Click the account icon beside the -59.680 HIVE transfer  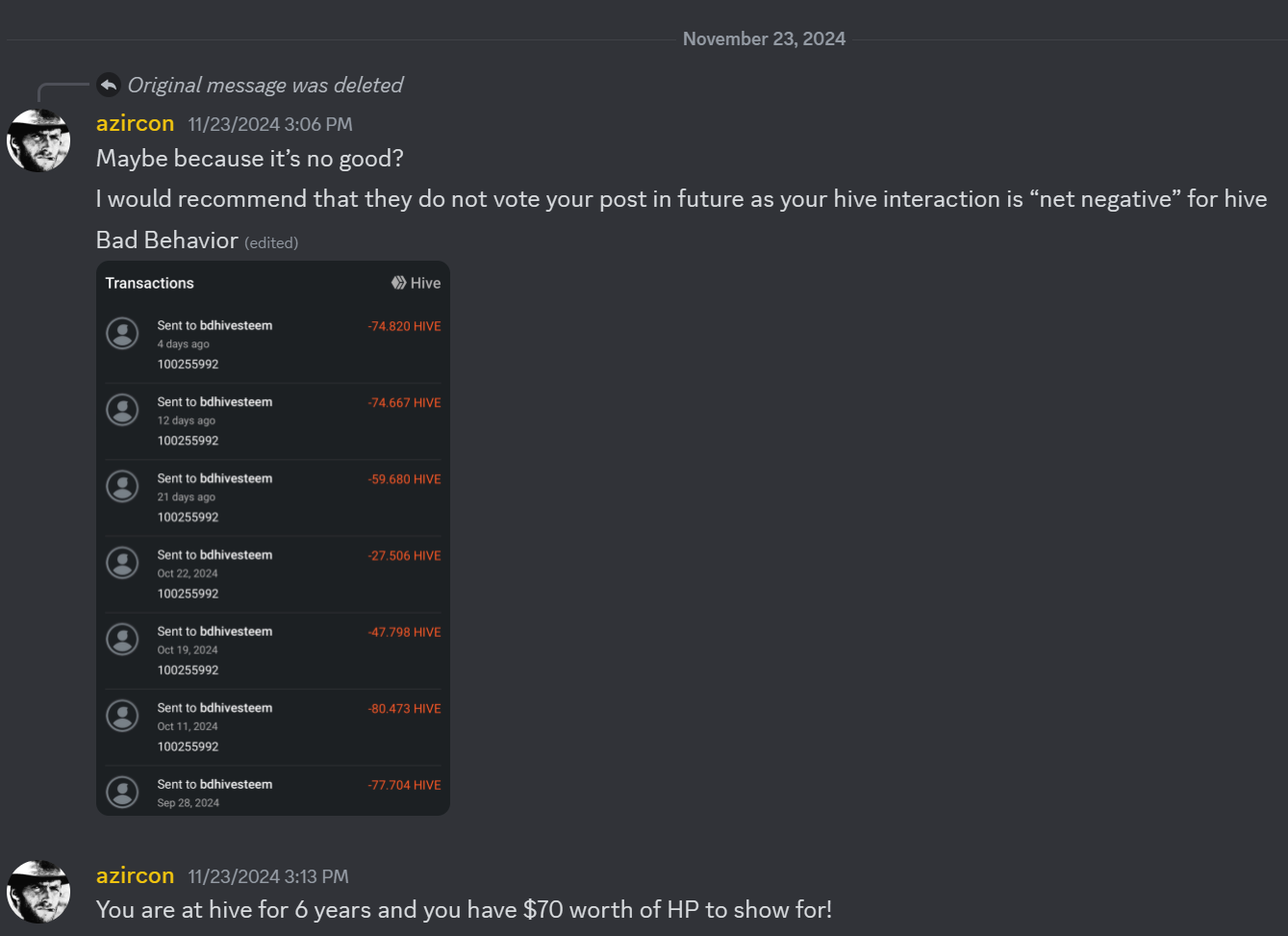[x=122, y=487]
